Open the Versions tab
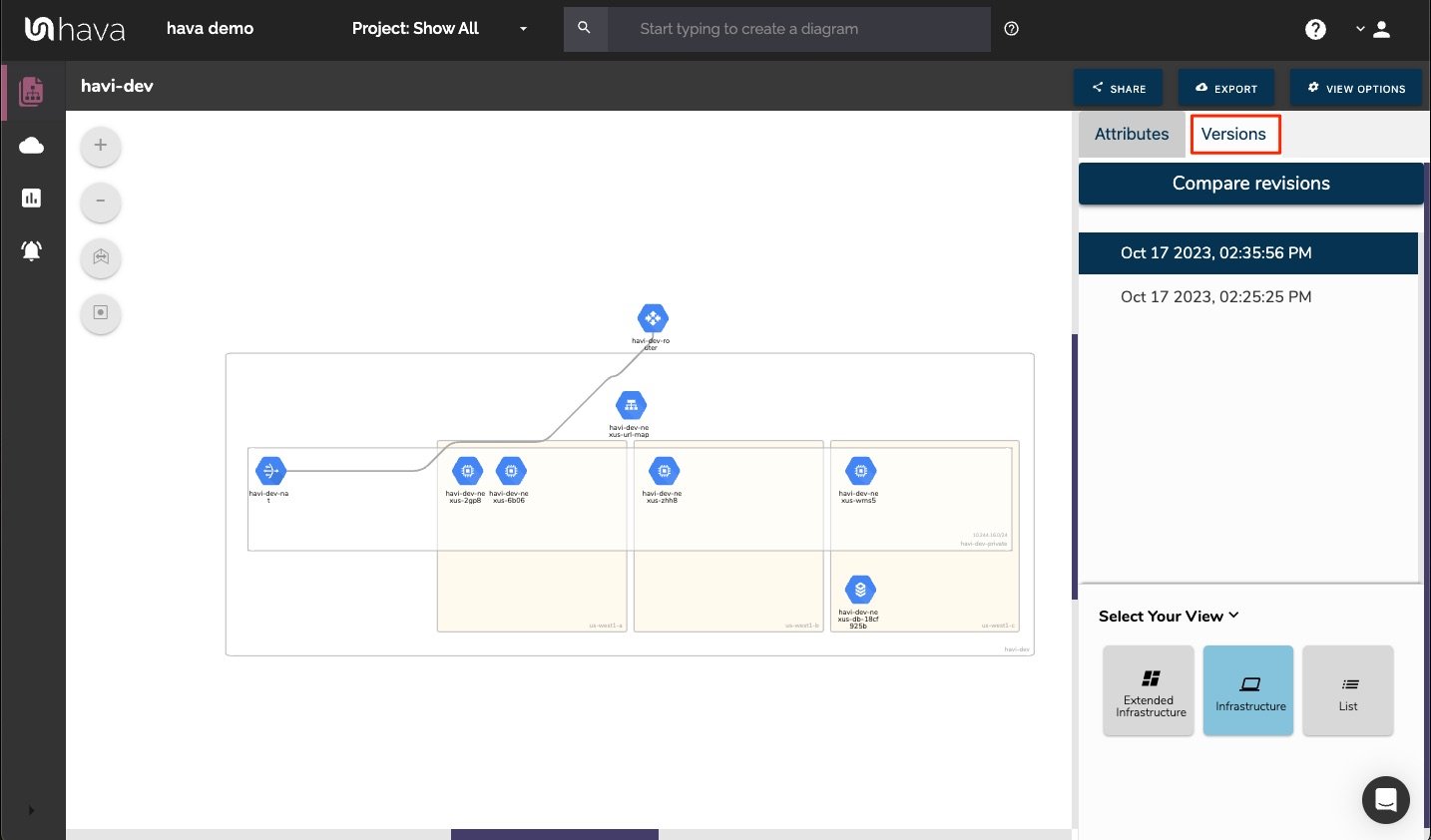 [x=1234, y=134]
